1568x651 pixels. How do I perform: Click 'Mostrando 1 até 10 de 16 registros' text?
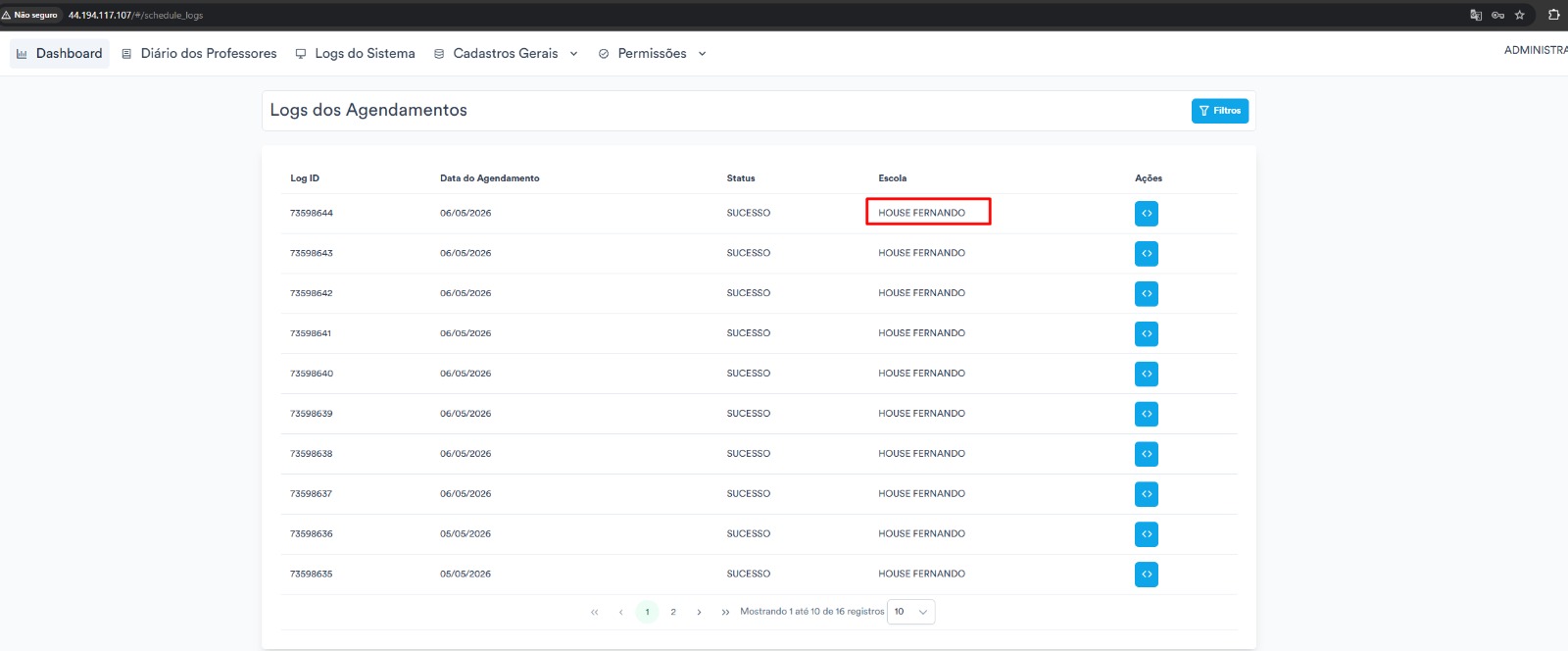(x=812, y=612)
